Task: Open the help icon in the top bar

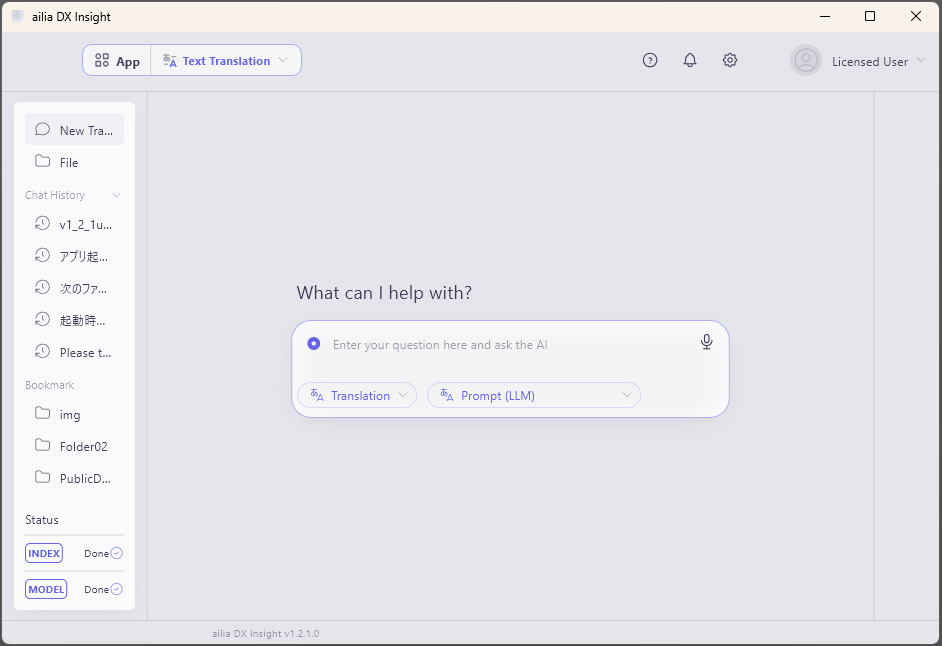Action: tap(650, 60)
